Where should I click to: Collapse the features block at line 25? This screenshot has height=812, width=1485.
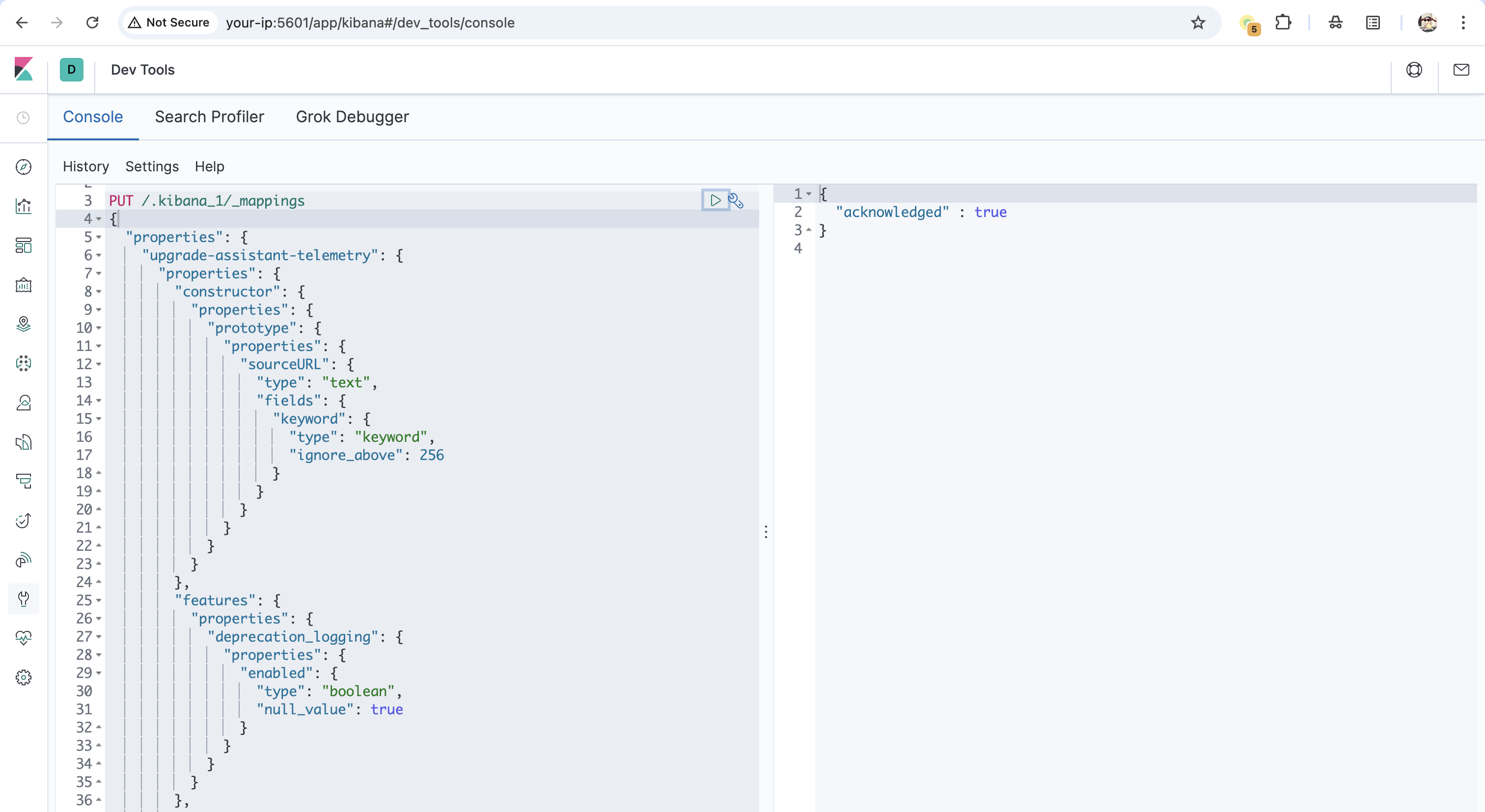point(99,600)
